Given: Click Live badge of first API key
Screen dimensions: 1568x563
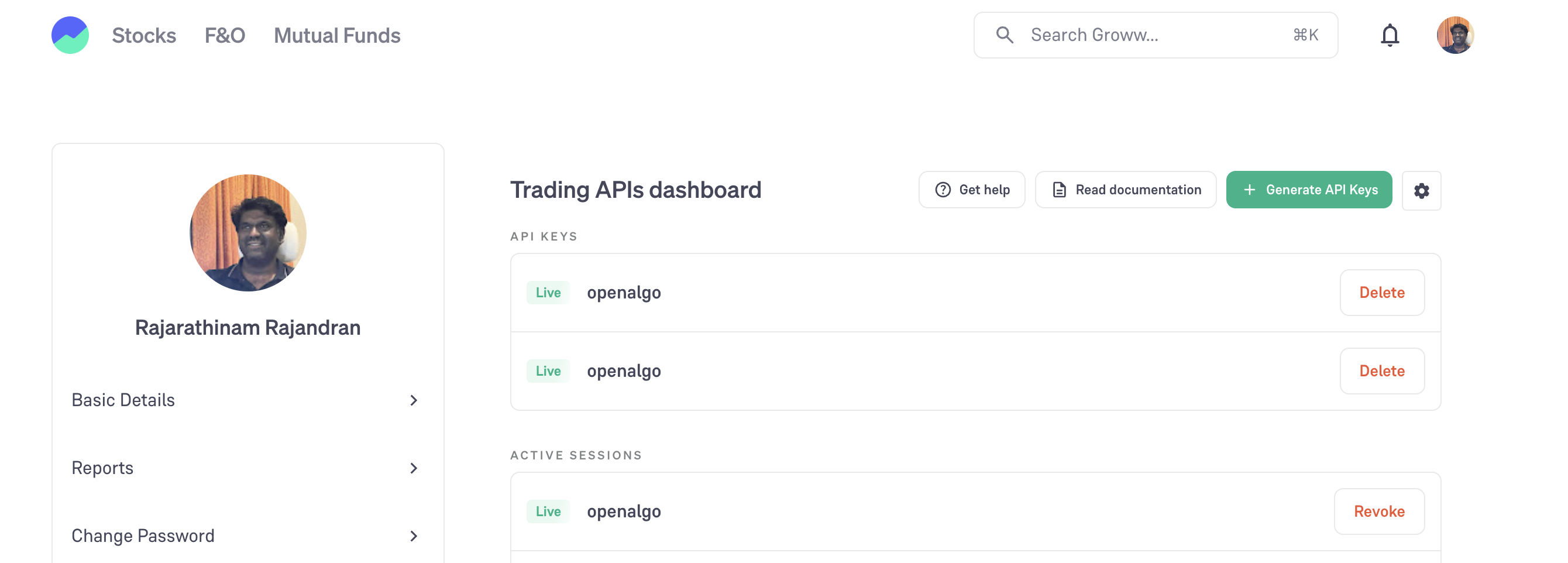Looking at the screenshot, I should (548, 293).
